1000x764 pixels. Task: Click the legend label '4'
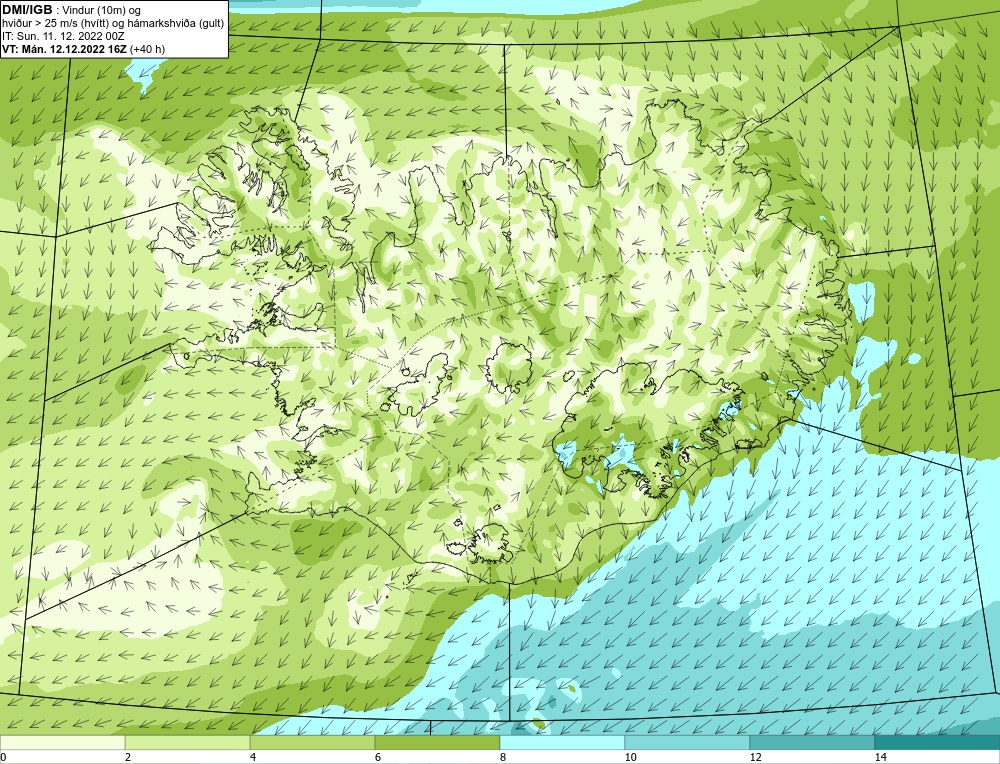click(x=253, y=757)
